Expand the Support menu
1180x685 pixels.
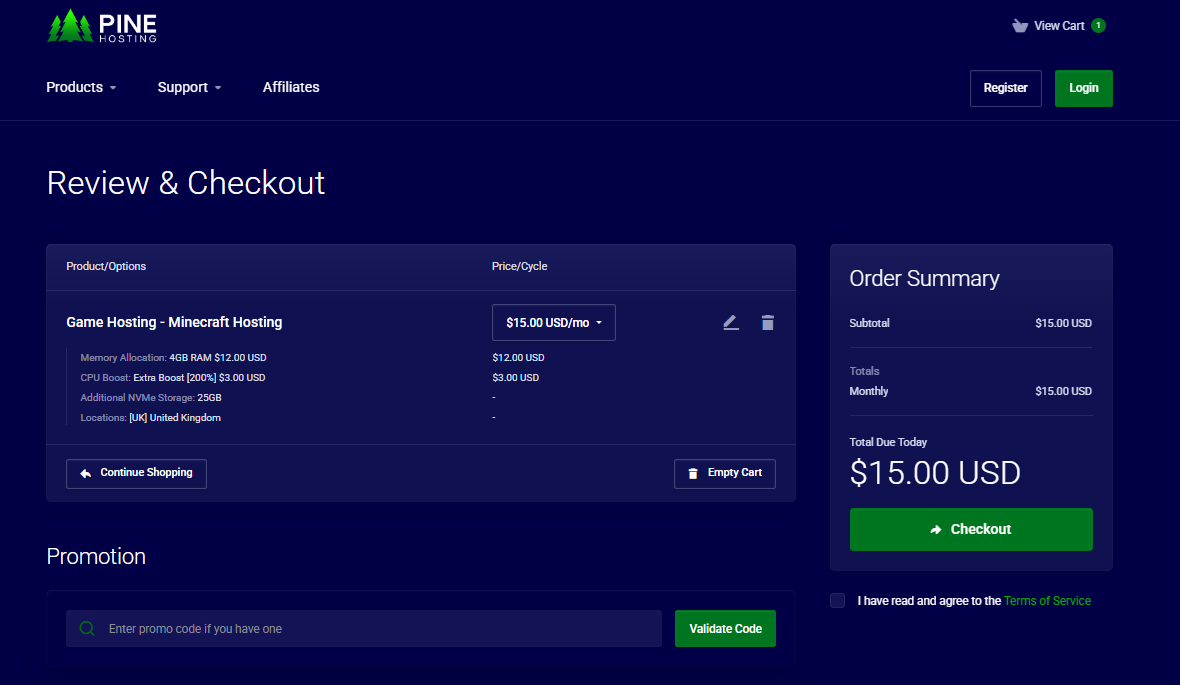coord(189,87)
